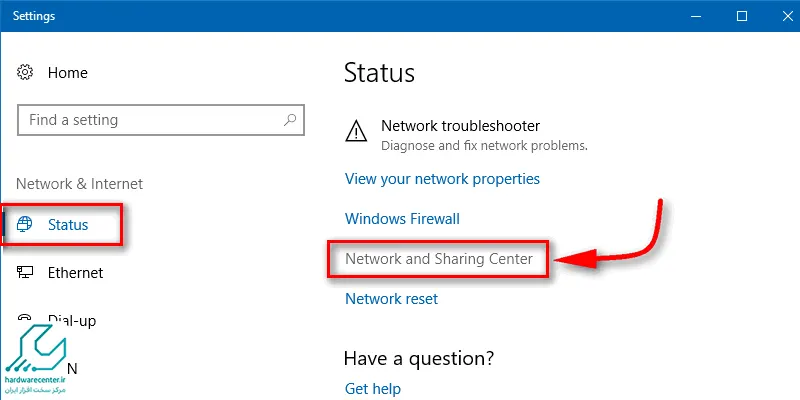The image size is (800, 400).
Task: Go to the Dial-up section label
Action: (72, 320)
